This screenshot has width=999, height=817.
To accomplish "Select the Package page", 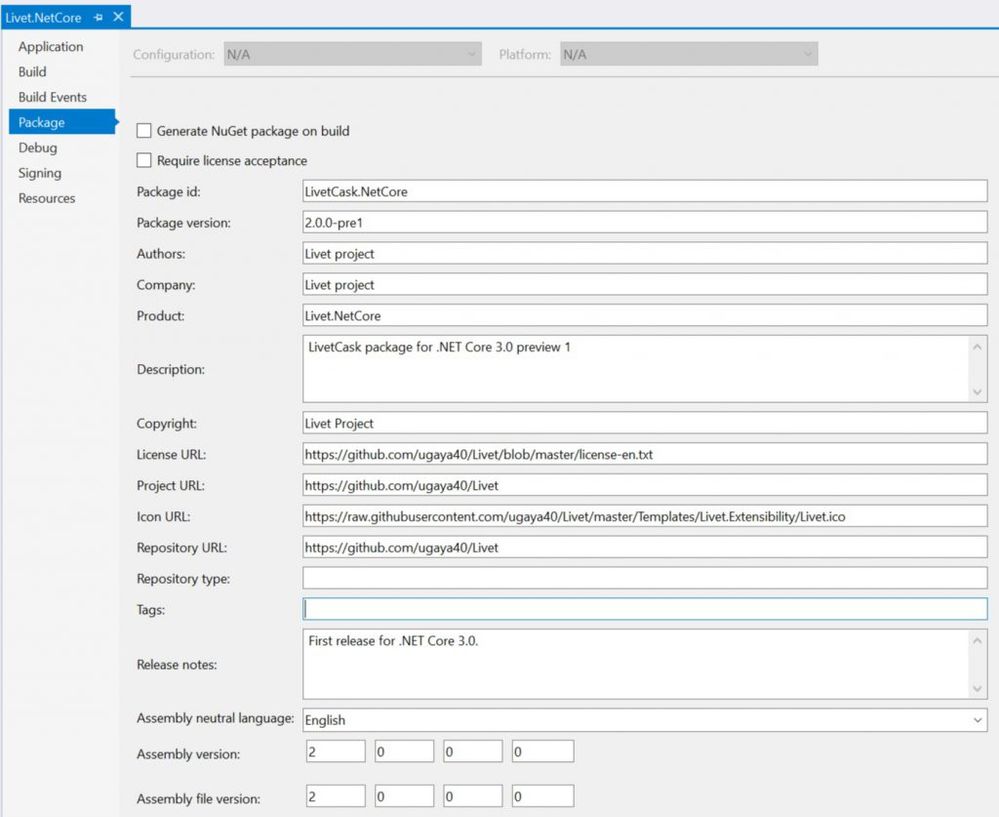I will pyautogui.click(x=62, y=122).
